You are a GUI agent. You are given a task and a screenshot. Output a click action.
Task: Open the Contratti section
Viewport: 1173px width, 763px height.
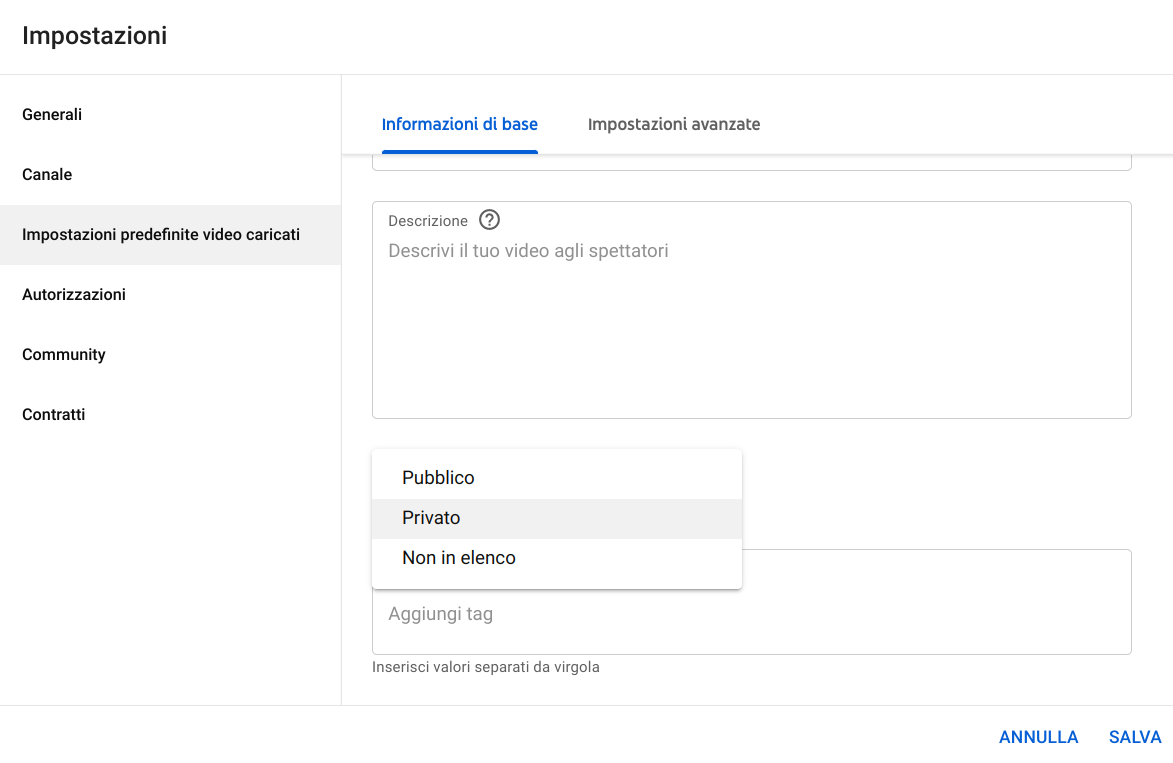[54, 415]
